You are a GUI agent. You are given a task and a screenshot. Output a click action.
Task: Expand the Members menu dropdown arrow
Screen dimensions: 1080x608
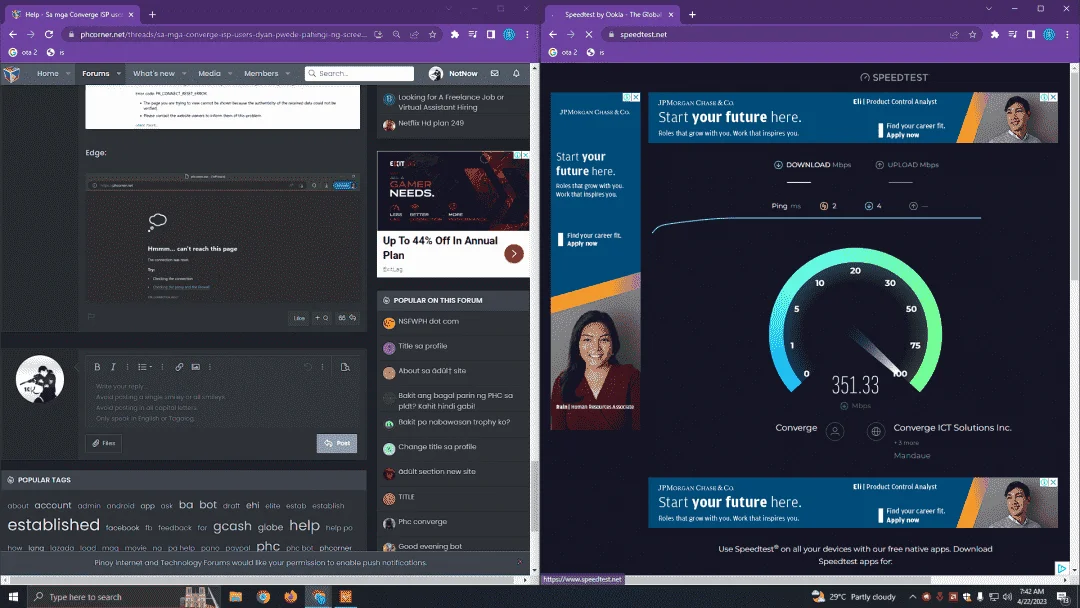[x=288, y=74]
